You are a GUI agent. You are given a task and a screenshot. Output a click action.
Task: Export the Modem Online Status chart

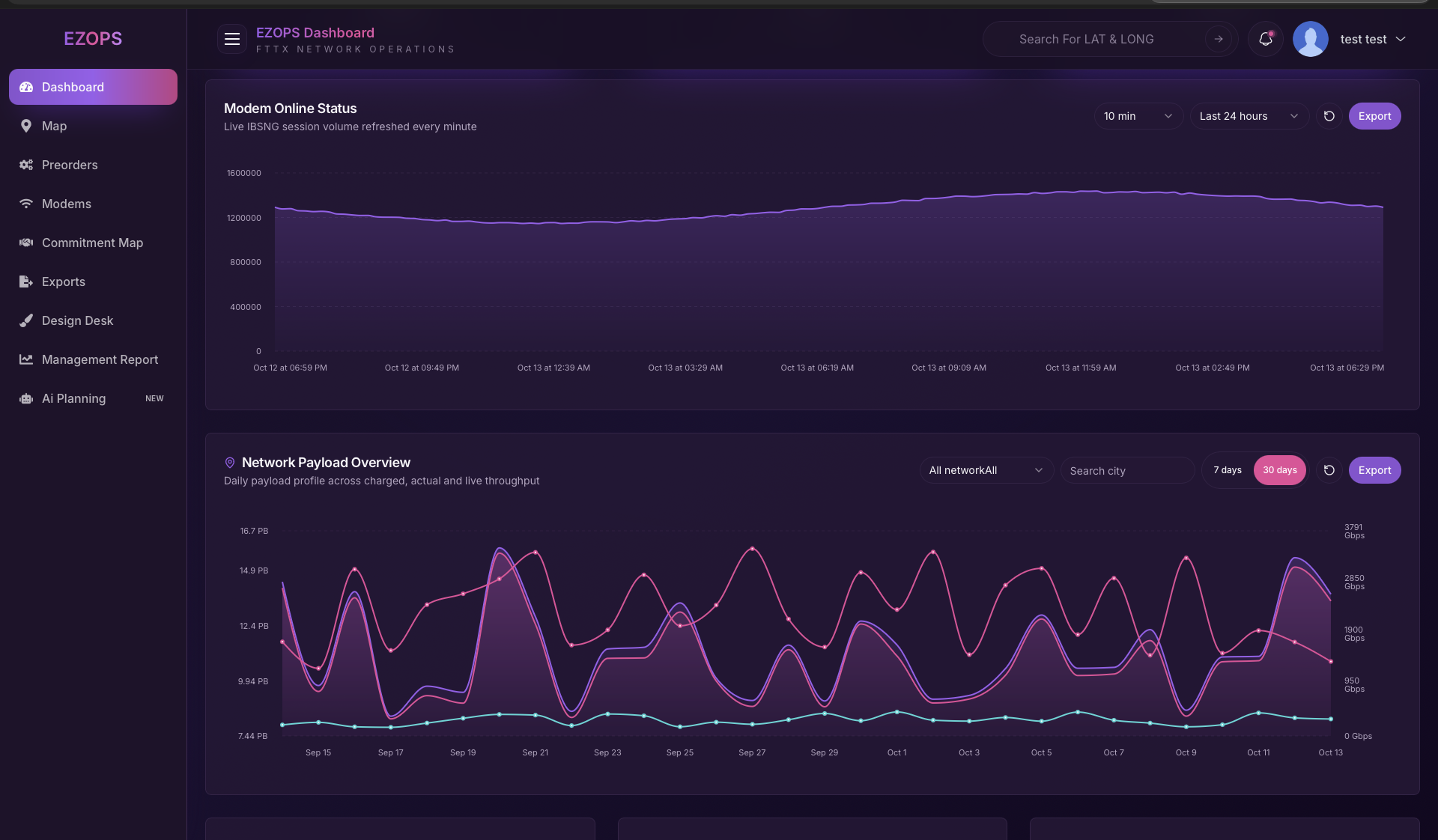1375,116
